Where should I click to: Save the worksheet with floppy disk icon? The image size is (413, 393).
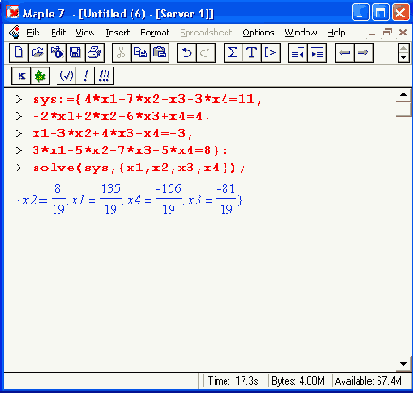(x=76, y=53)
